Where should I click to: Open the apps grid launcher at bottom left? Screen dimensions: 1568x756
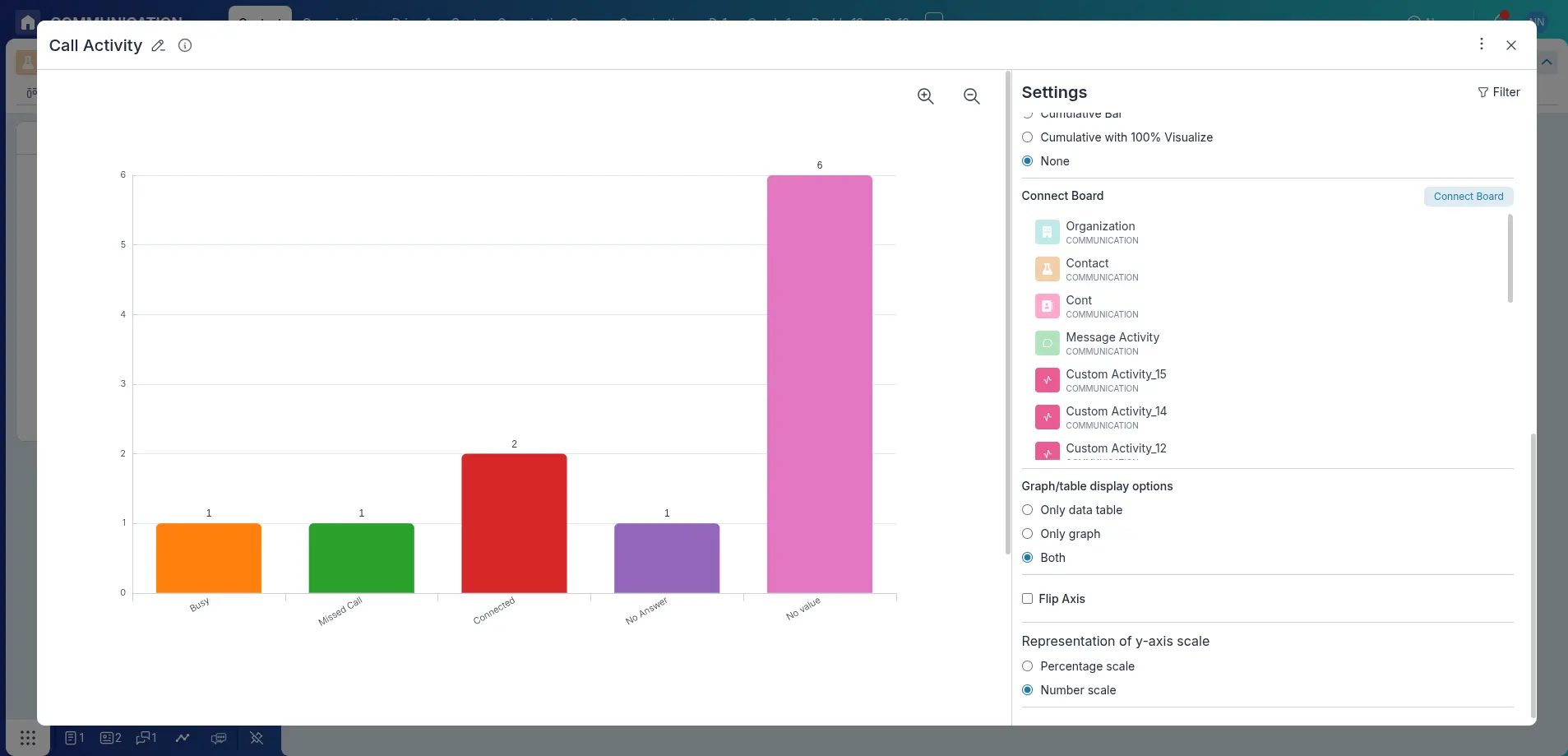(x=27, y=738)
